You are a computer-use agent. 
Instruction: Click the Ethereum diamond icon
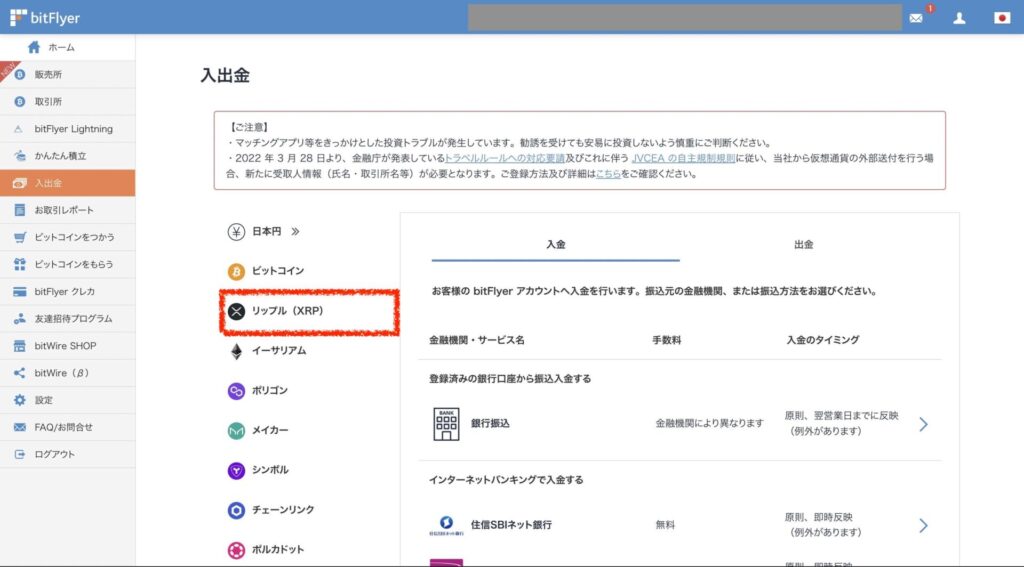tap(236, 351)
